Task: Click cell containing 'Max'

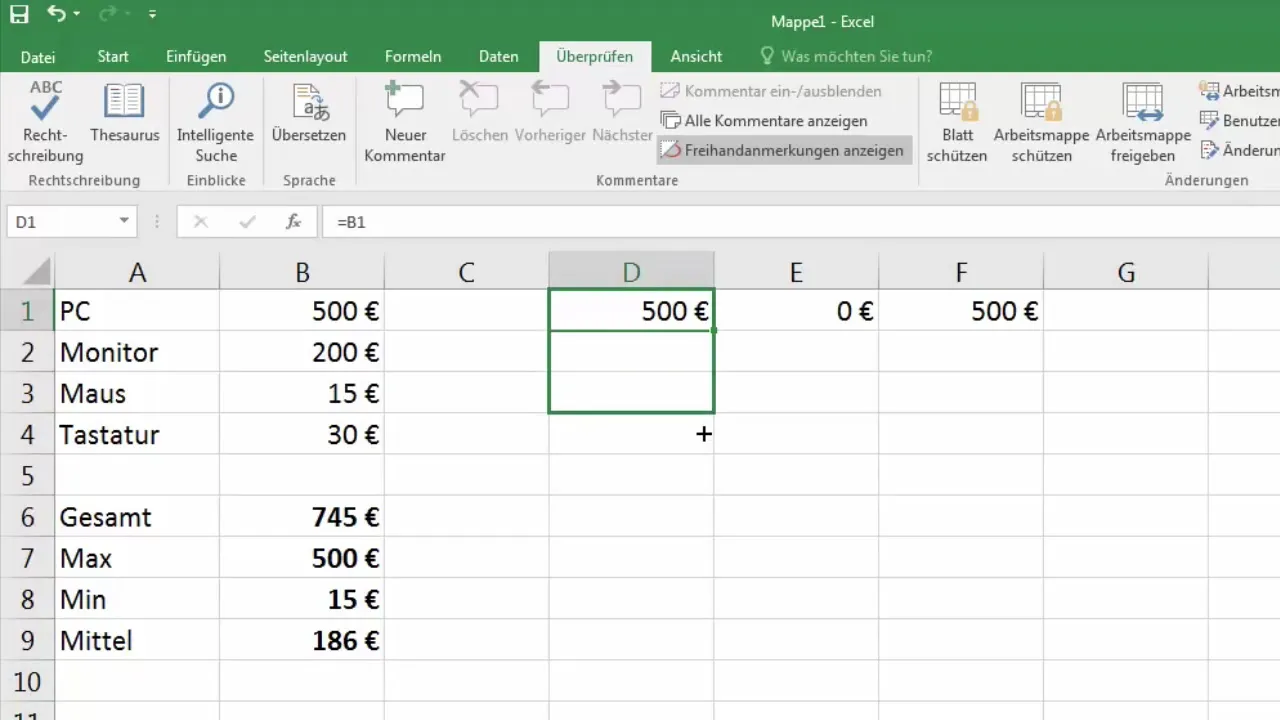Action: tap(137, 558)
